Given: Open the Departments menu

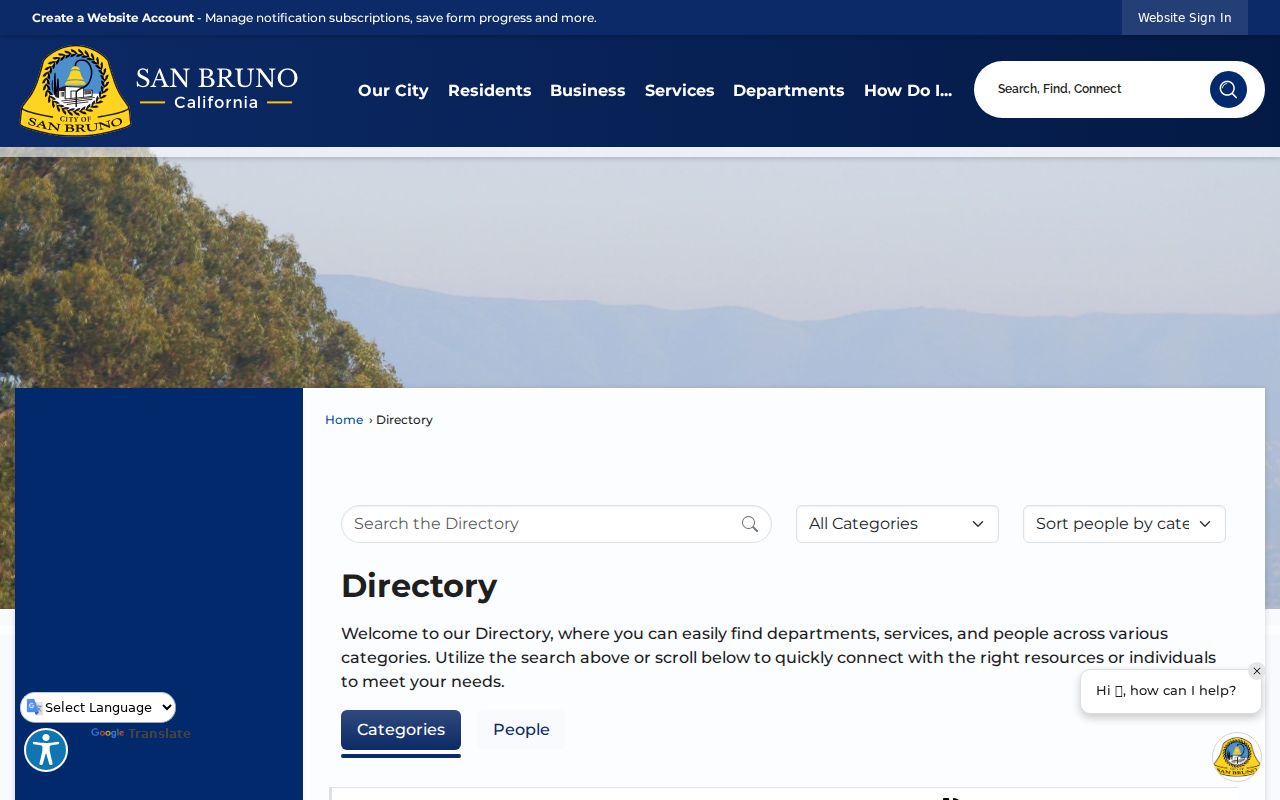Looking at the screenshot, I should [x=788, y=90].
